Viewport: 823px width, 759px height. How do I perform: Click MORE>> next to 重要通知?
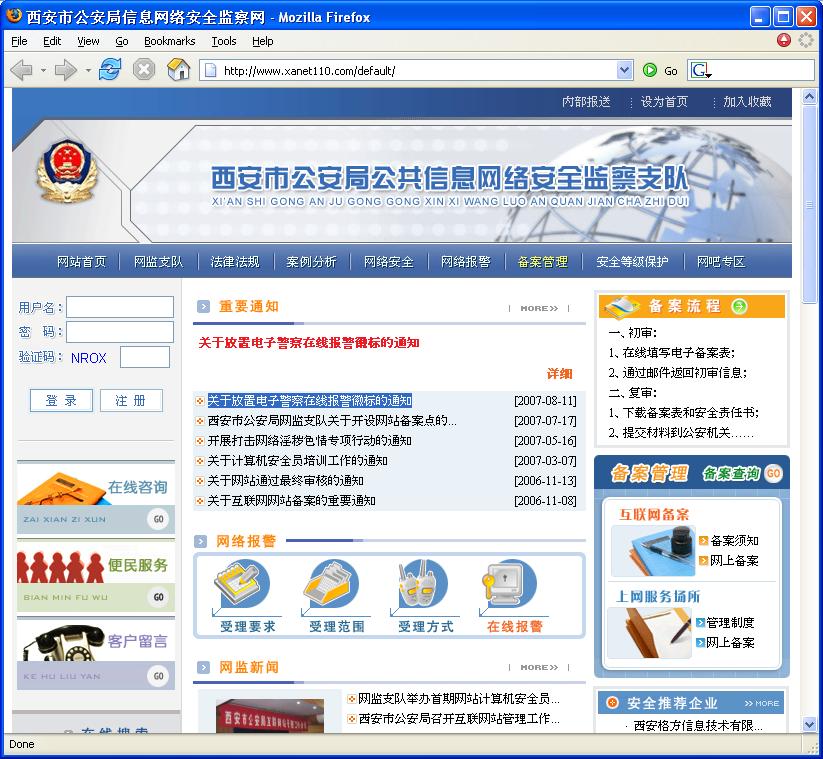pyautogui.click(x=539, y=308)
